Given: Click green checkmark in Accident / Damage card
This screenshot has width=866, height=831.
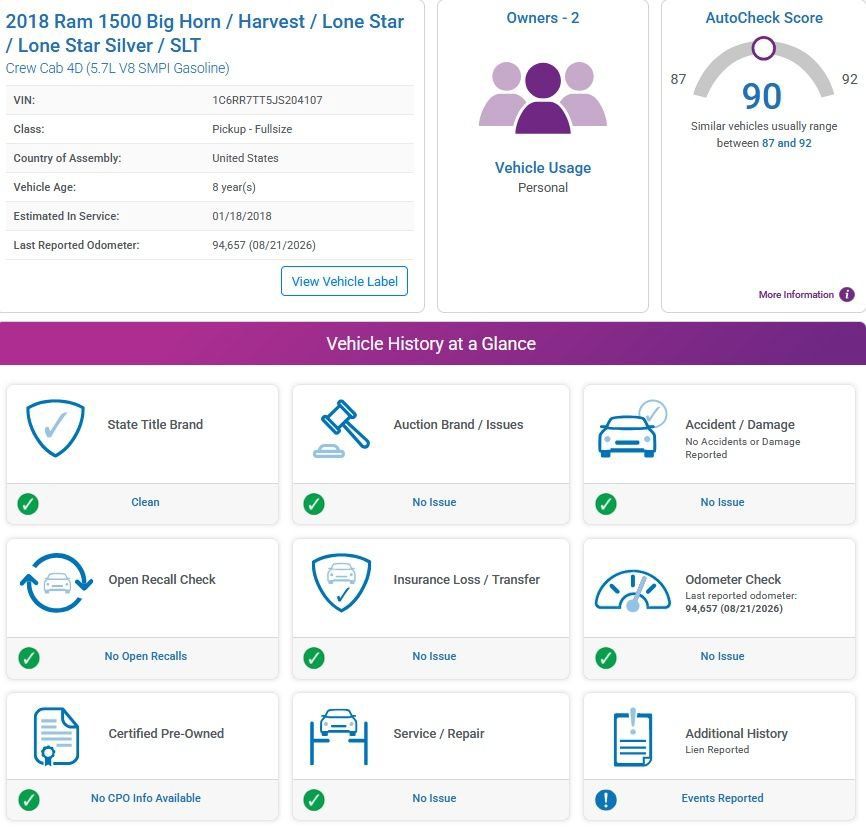Looking at the screenshot, I should pos(606,504).
